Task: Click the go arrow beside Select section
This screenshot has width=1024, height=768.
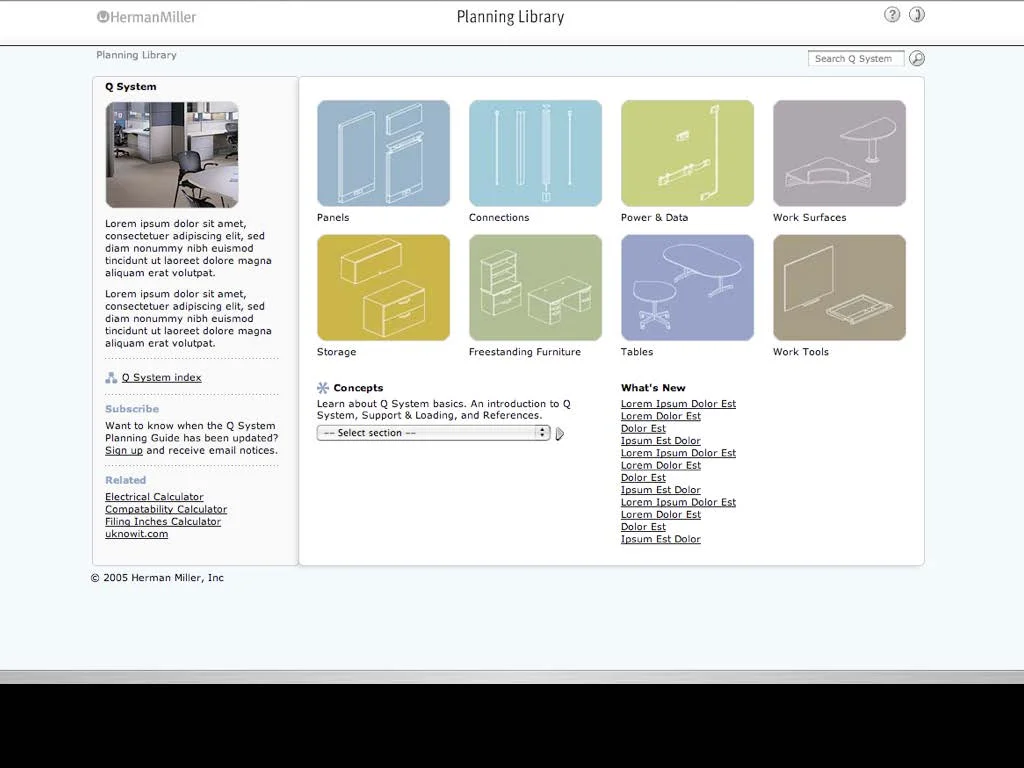Action: click(x=560, y=434)
